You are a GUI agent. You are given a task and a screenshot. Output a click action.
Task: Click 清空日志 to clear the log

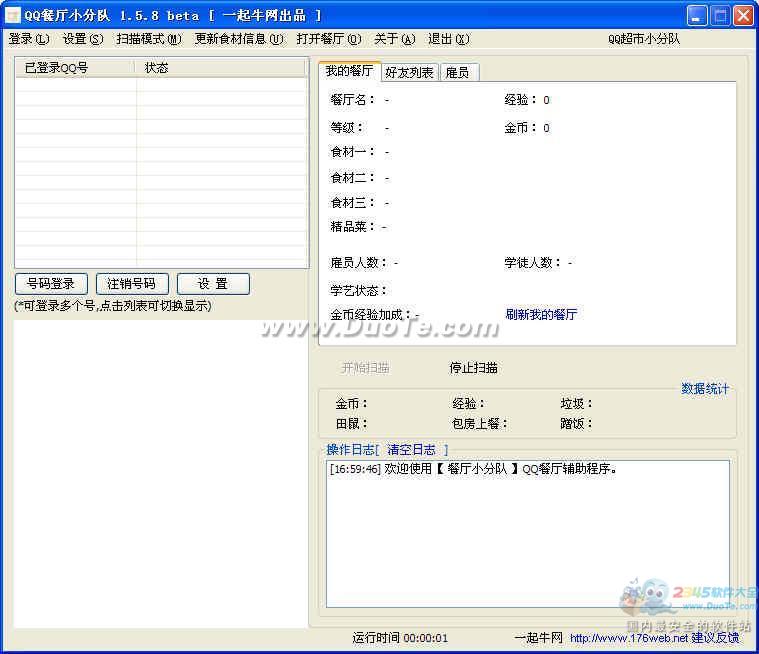411,450
